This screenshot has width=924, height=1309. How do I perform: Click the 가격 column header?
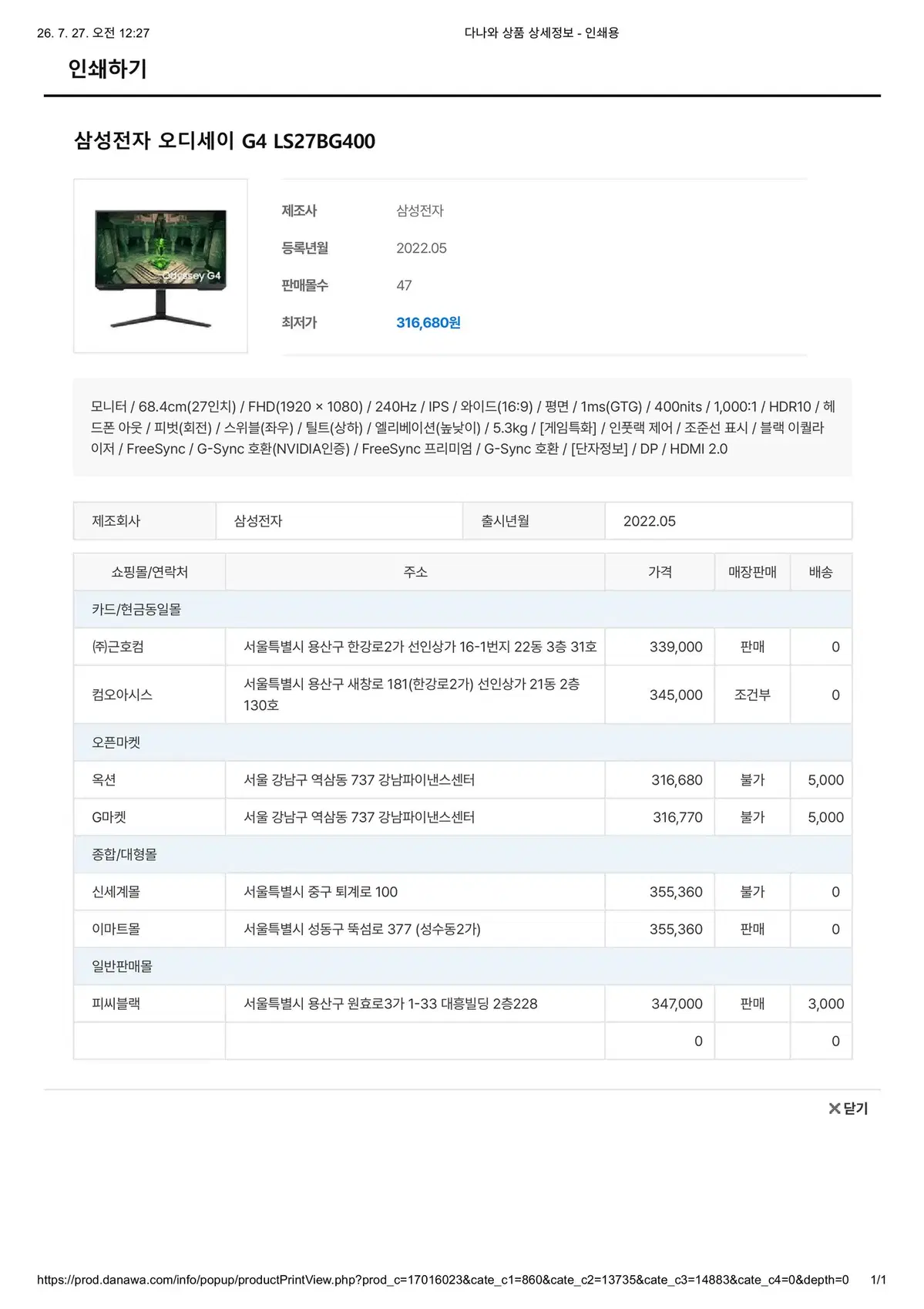pyautogui.click(x=660, y=572)
